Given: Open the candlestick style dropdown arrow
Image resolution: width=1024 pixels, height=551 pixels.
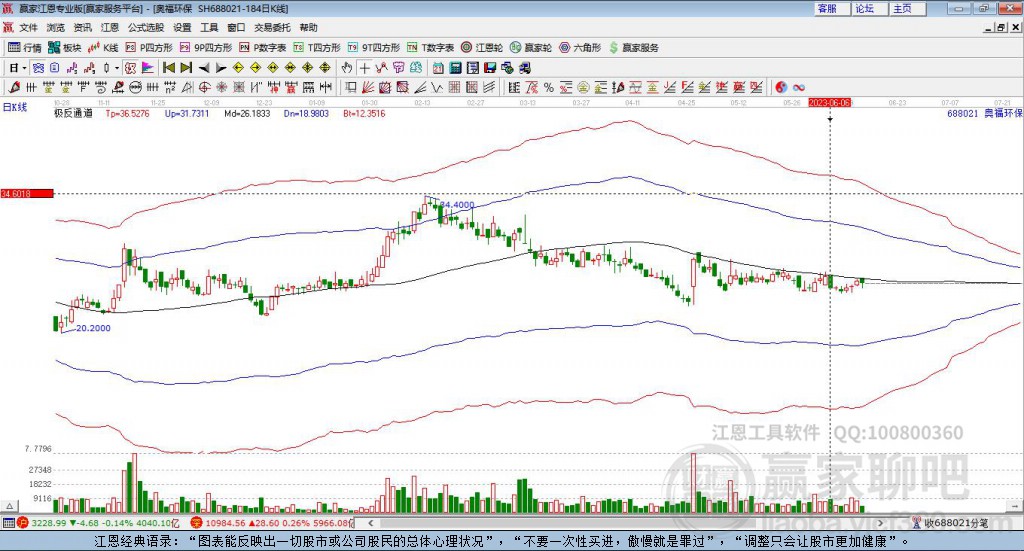Looking at the screenshot, I should (117, 68).
